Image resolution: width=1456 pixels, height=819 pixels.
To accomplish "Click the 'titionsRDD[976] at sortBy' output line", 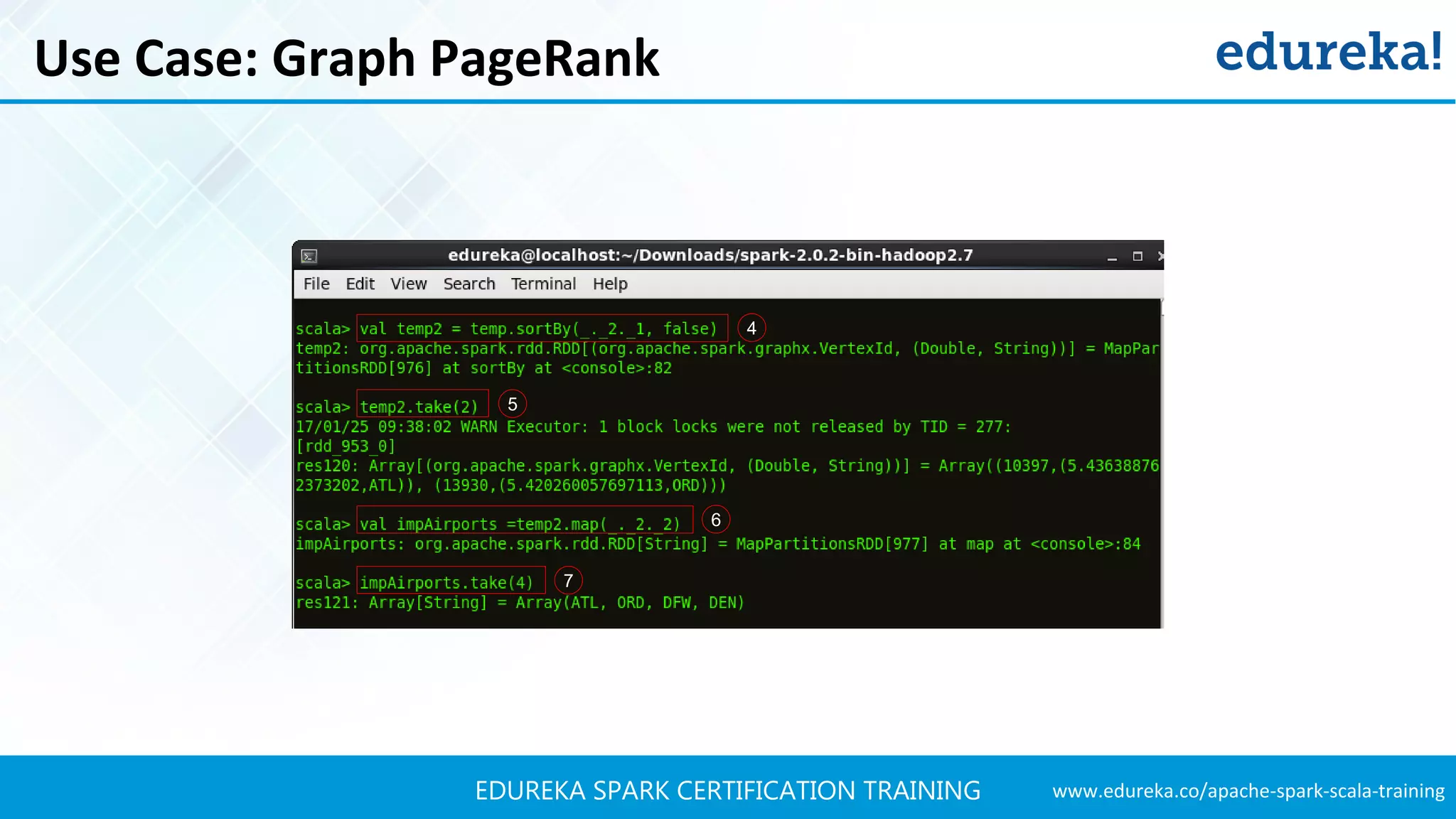I will click(x=483, y=368).
